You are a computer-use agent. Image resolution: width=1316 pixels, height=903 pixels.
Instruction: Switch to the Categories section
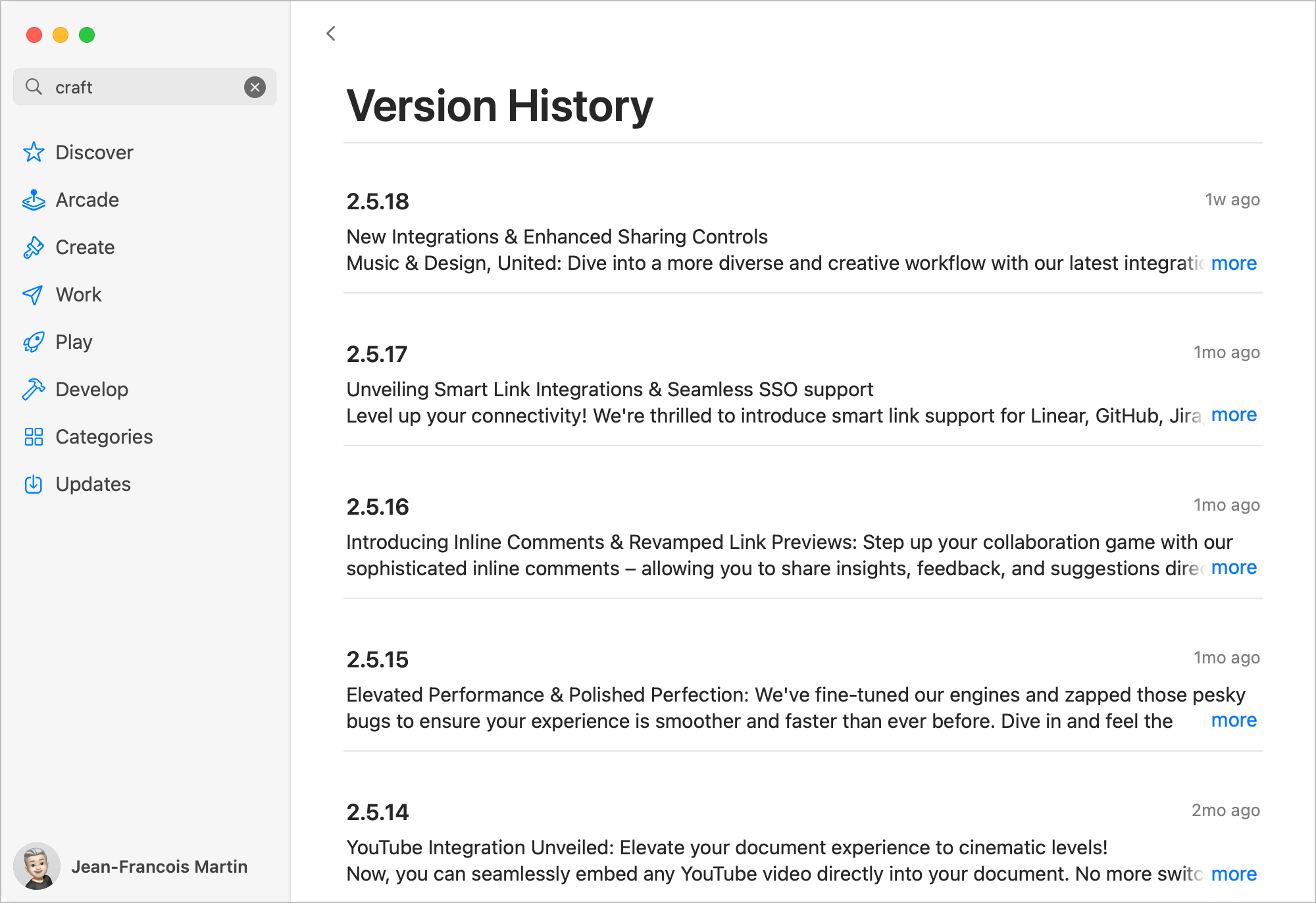[104, 436]
